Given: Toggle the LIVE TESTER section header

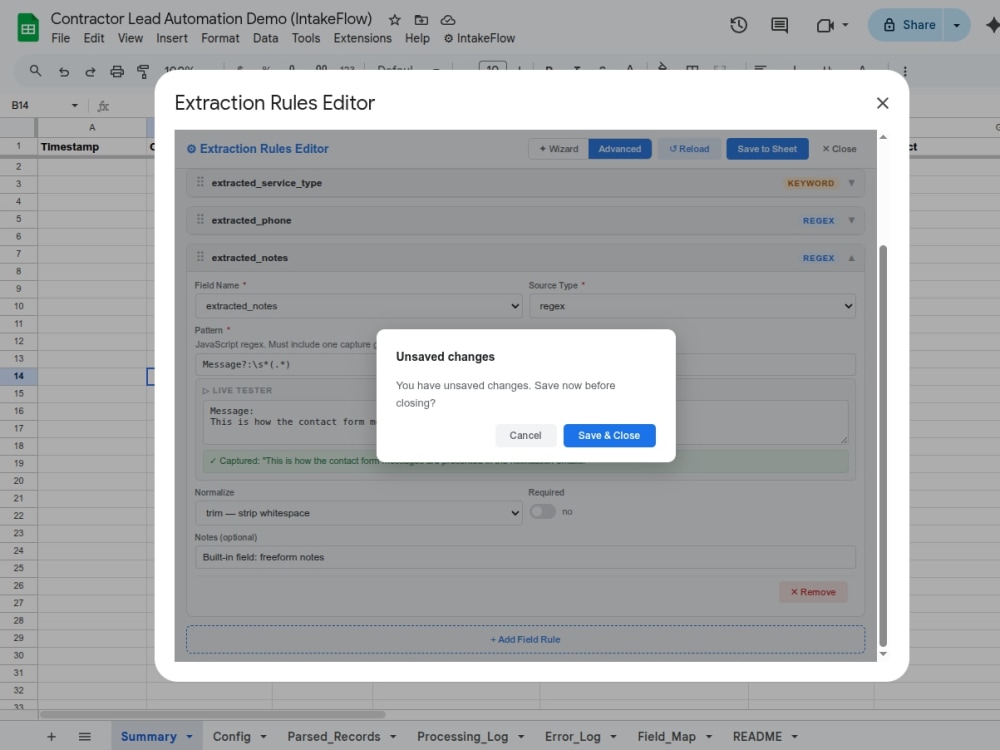Looking at the screenshot, I should point(237,390).
